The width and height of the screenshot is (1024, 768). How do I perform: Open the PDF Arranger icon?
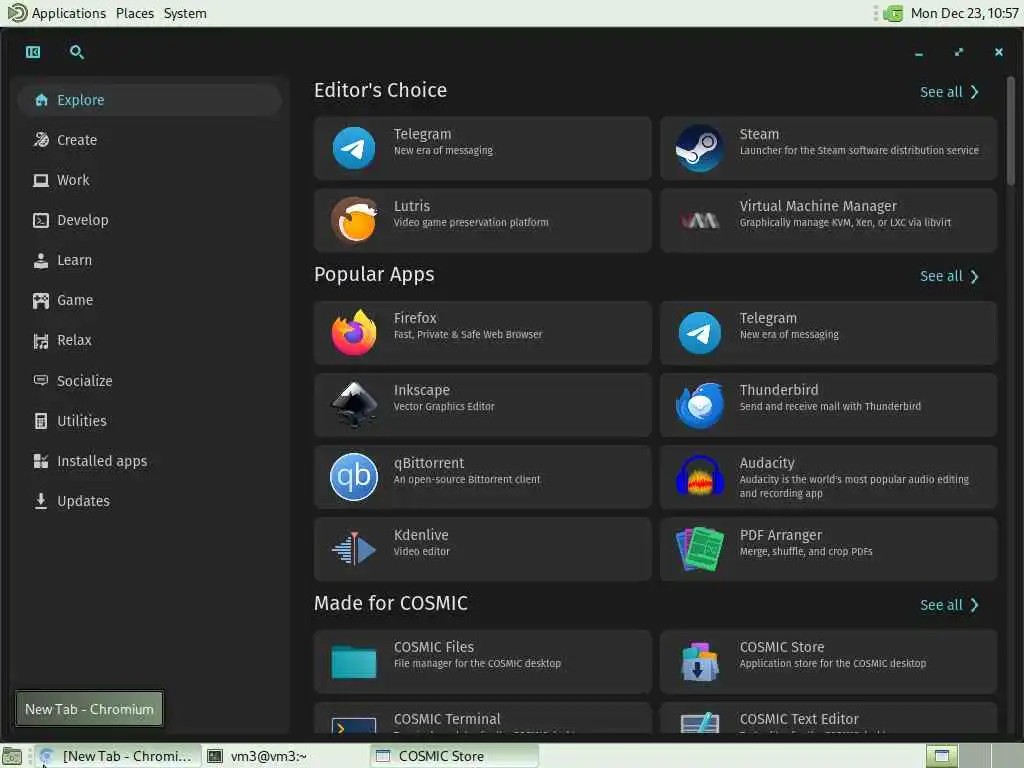pos(699,549)
